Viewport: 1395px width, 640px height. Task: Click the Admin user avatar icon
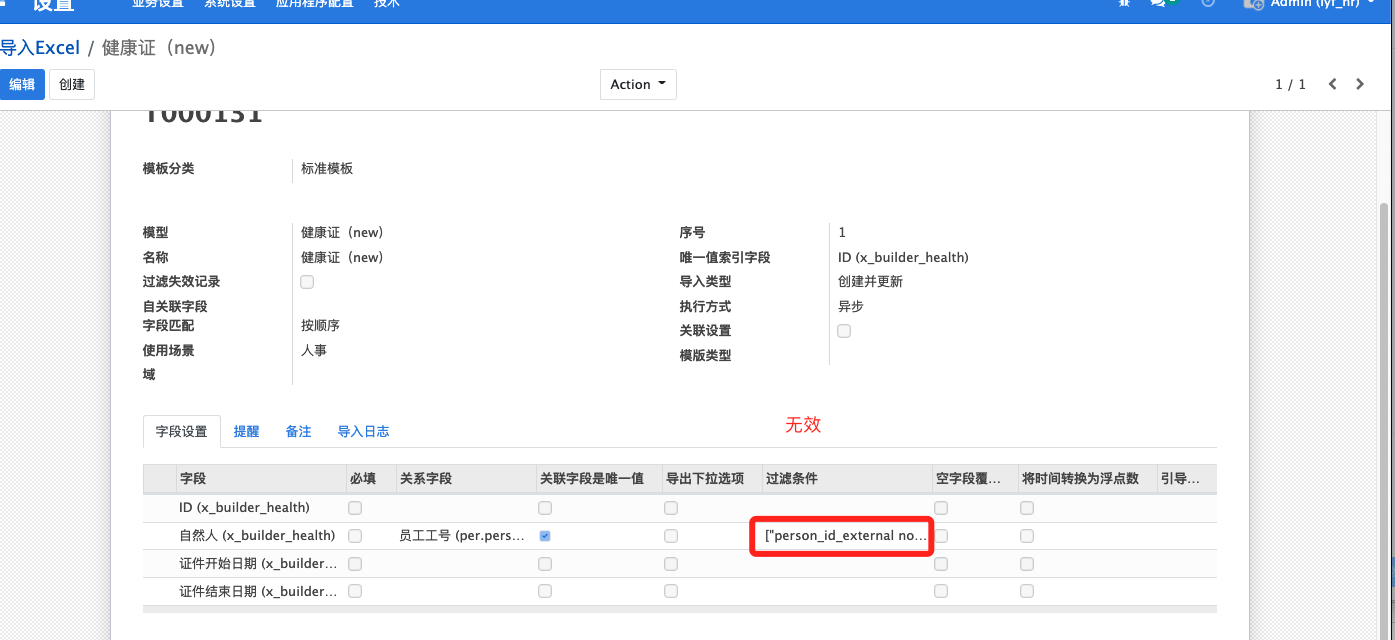click(x=1253, y=4)
